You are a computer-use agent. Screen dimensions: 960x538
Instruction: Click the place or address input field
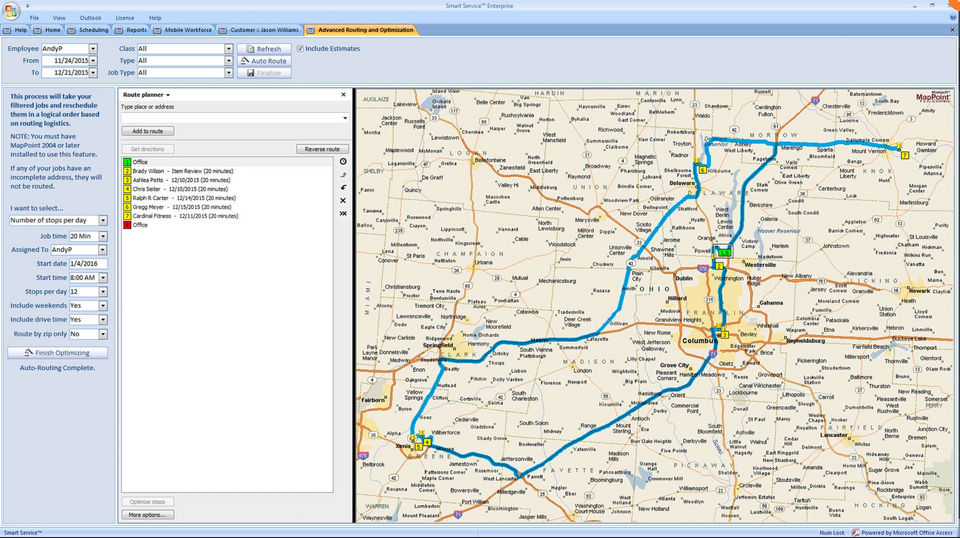coord(234,118)
